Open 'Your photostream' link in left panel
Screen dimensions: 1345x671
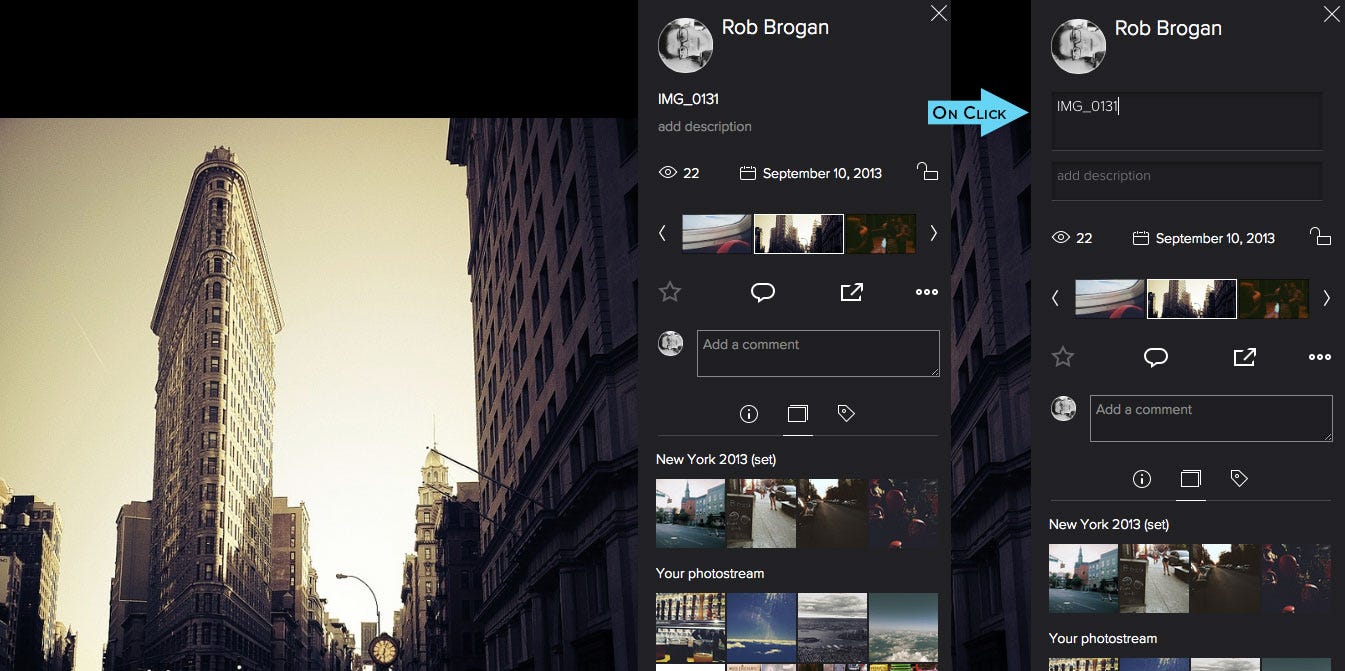tap(710, 574)
